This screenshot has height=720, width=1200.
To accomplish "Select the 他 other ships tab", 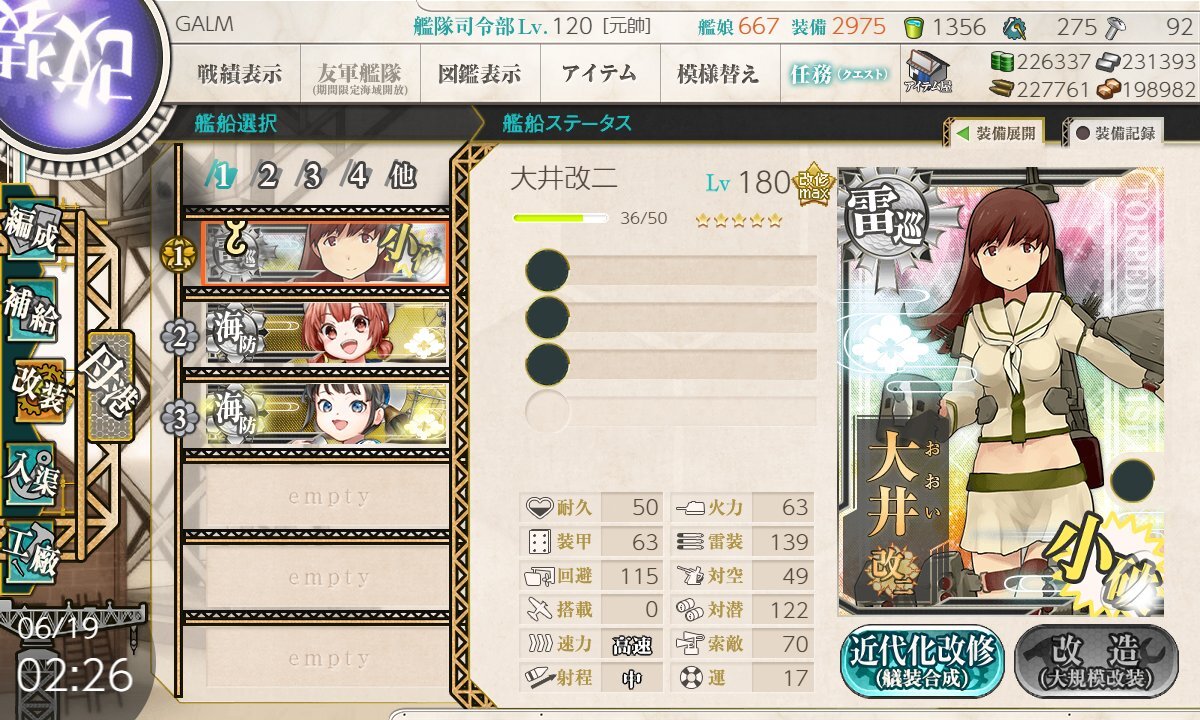I will pos(402,177).
